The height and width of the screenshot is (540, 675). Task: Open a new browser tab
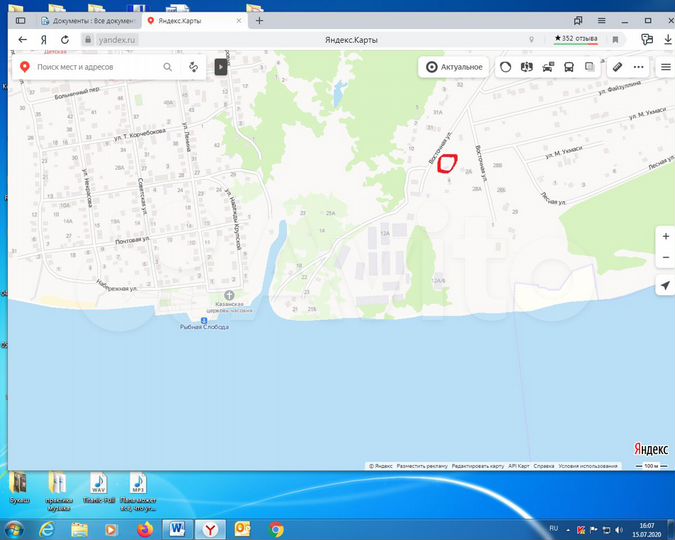click(x=259, y=20)
